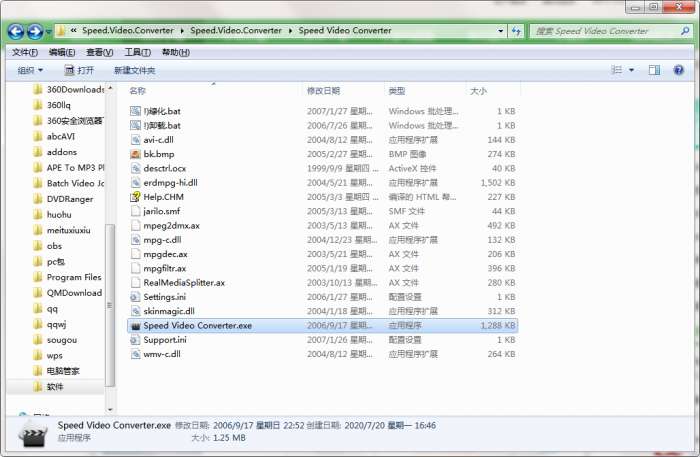The height and width of the screenshot is (457, 700).
Task: Open the 360llq folder in sidebar
Action: tap(52, 105)
